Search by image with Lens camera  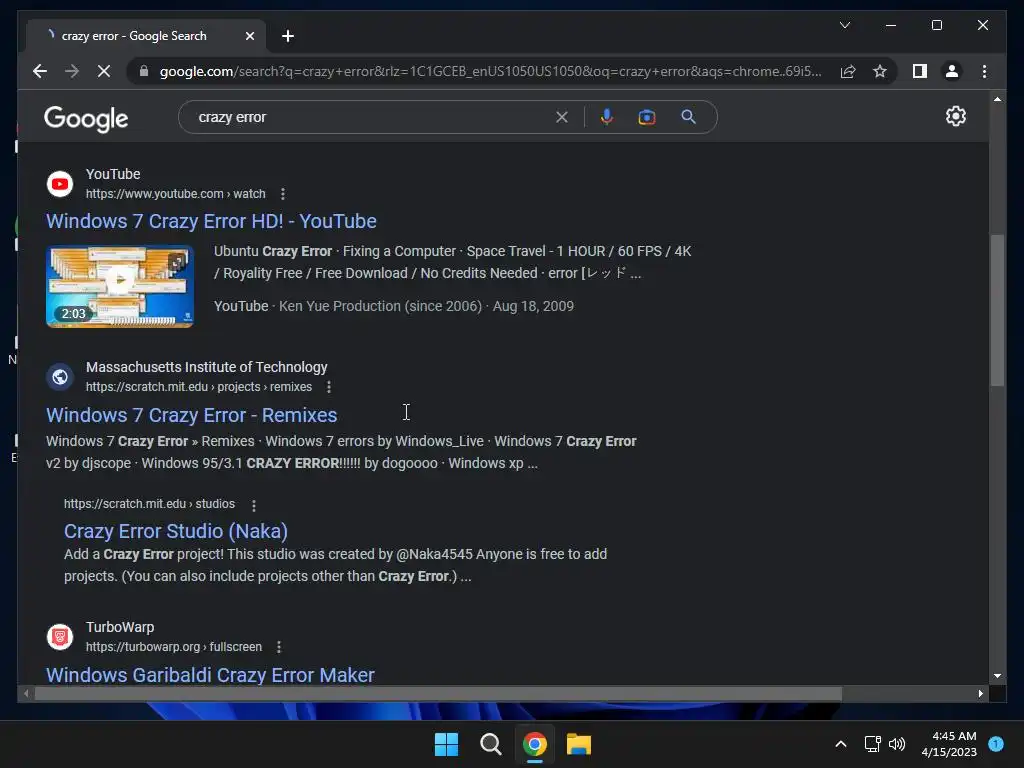(x=647, y=118)
